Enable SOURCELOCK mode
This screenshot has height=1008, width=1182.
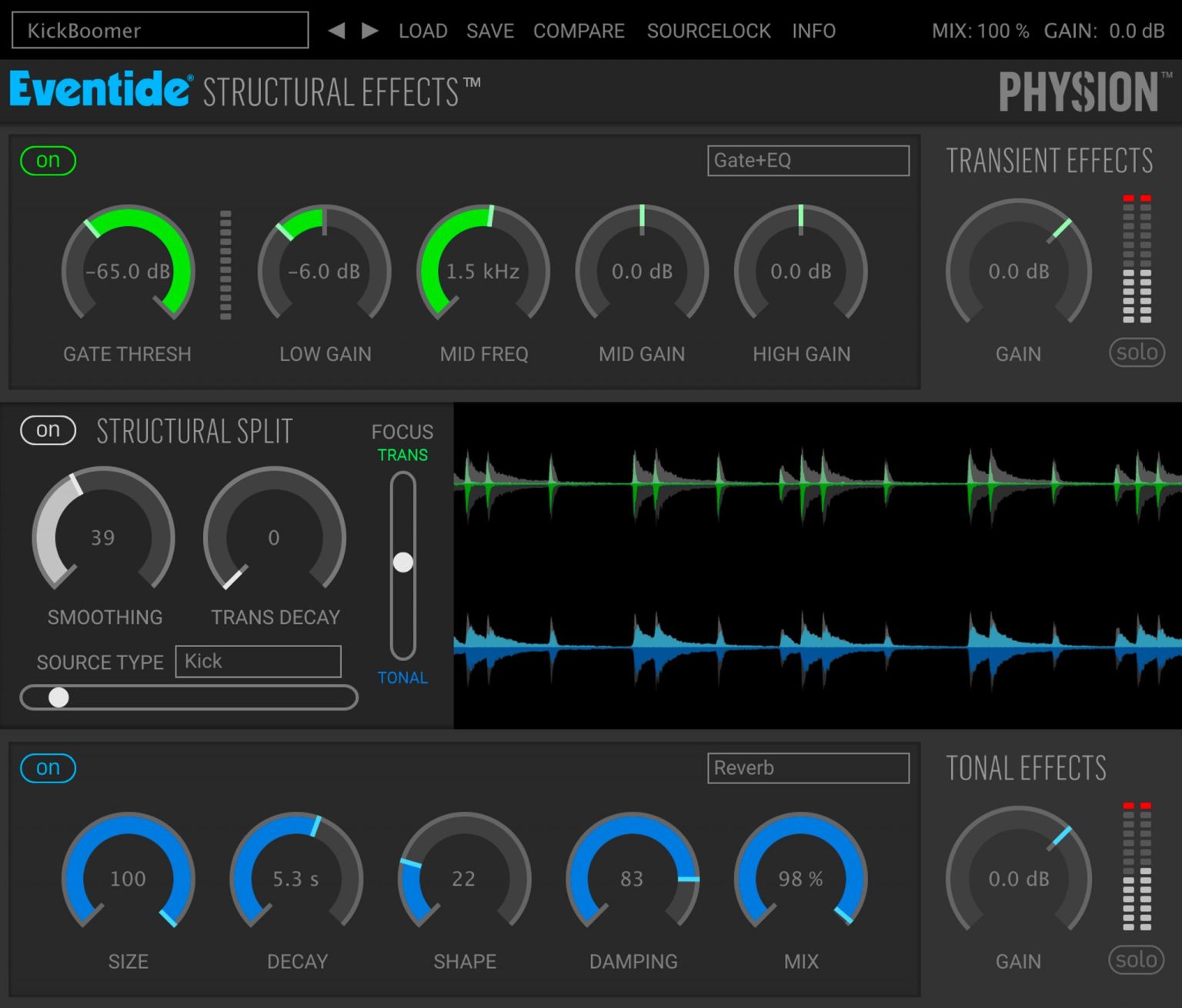click(709, 31)
